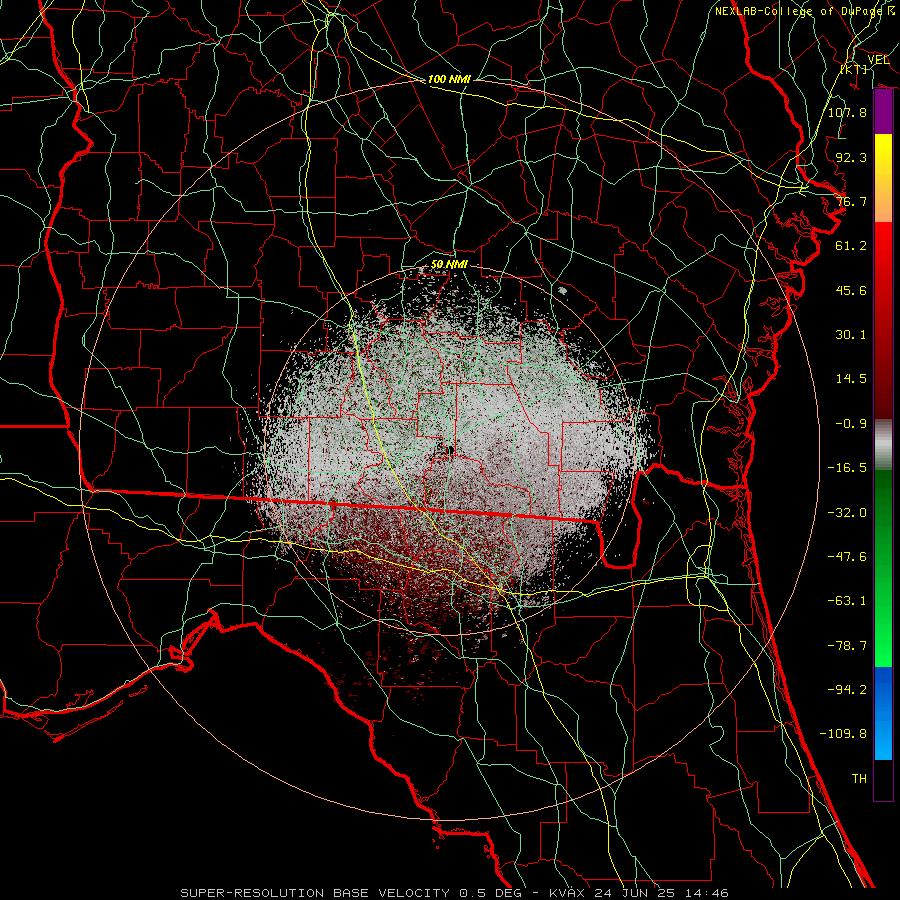This screenshot has width=900, height=900.
Task: Click the -16.5 scale value
Action: [x=847, y=468]
